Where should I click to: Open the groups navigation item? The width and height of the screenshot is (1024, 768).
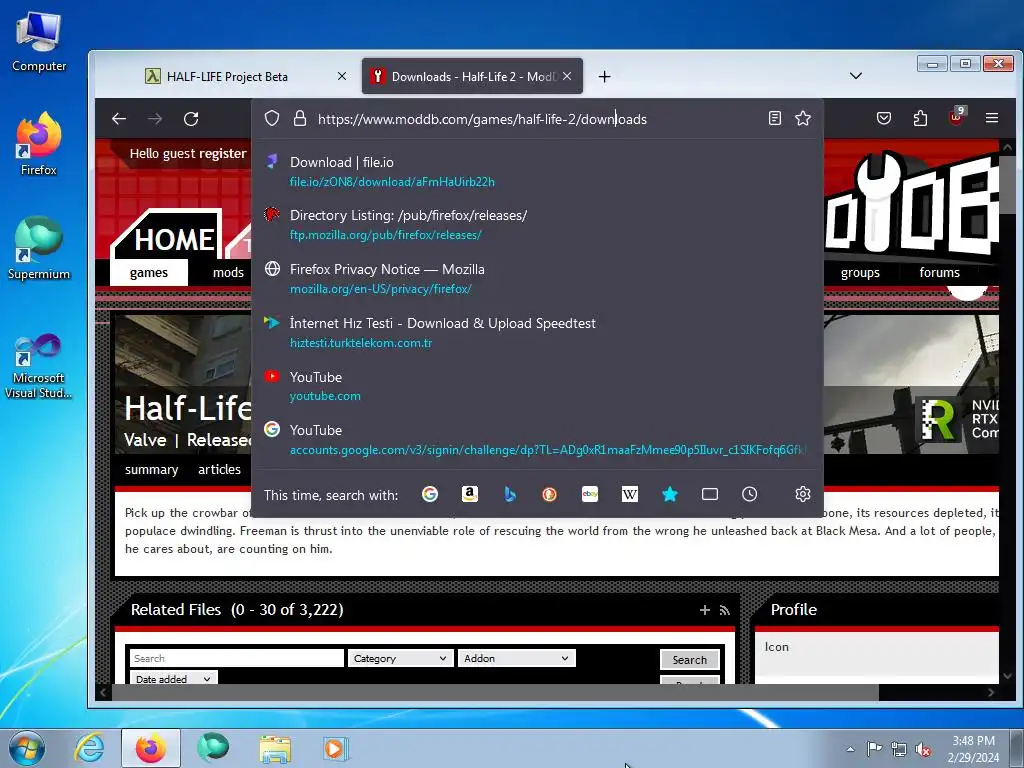coord(860,272)
